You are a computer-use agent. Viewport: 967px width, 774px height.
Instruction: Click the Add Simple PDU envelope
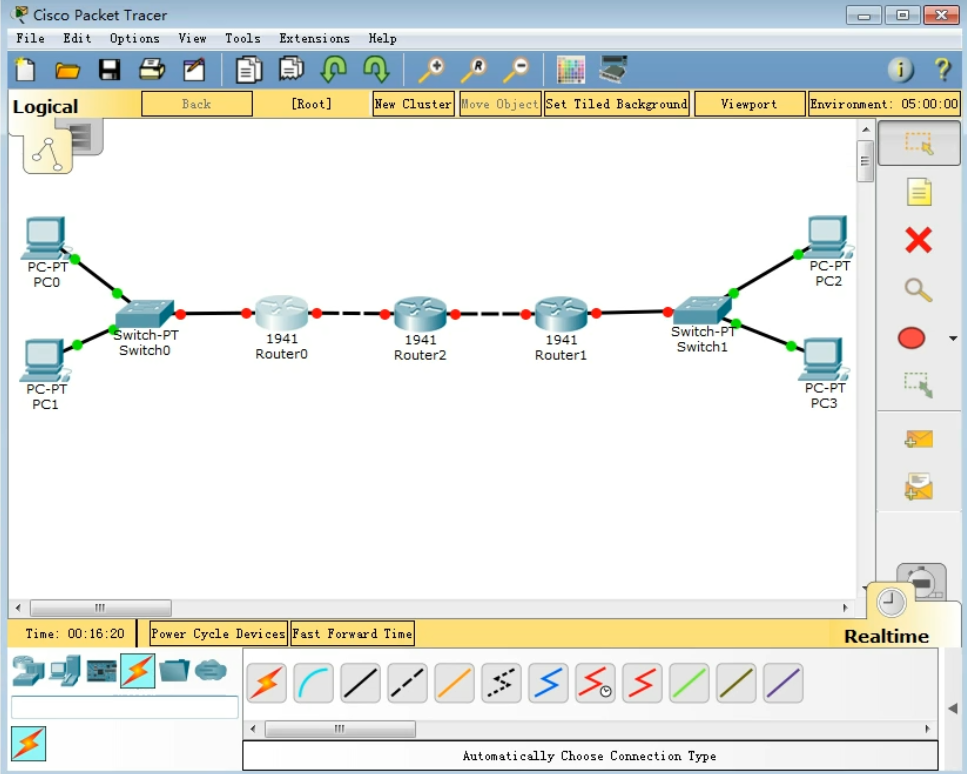click(x=918, y=438)
